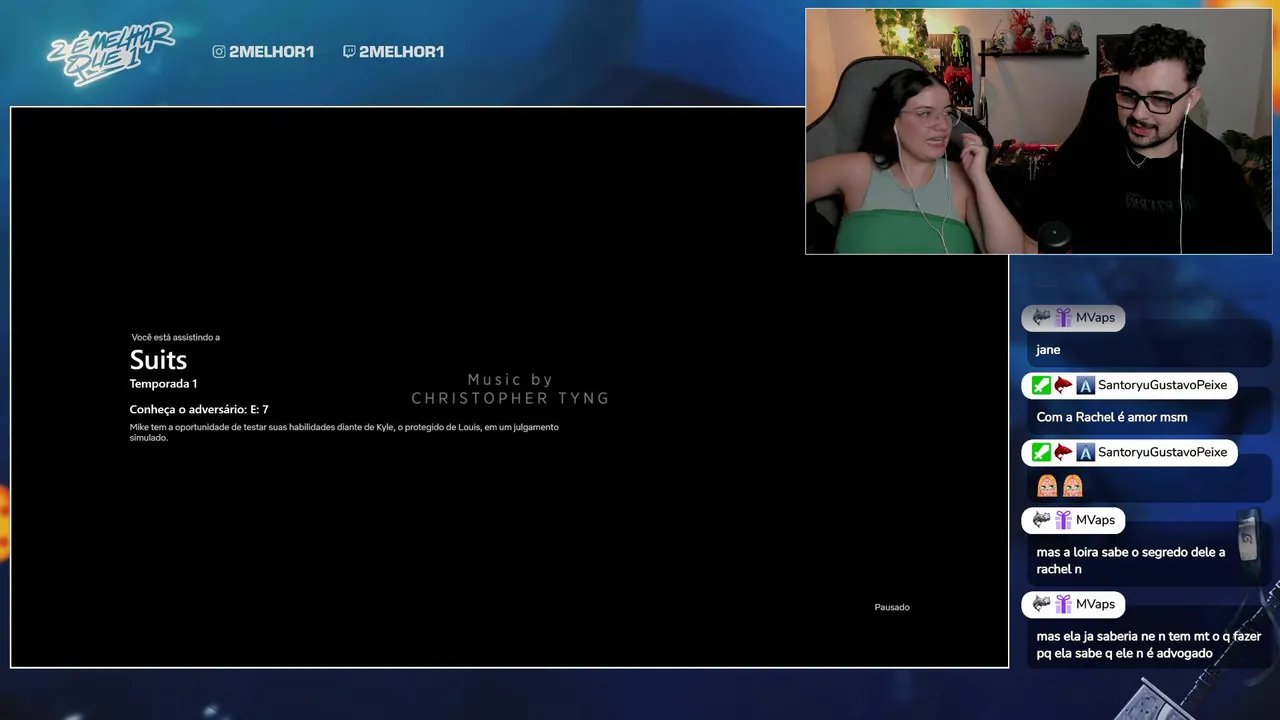Click the right blonde girl emote in chat
The height and width of the screenshot is (720, 1280).
(1073, 486)
